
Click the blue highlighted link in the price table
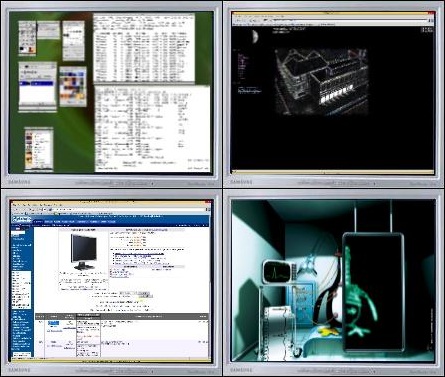tap(53, 323)
